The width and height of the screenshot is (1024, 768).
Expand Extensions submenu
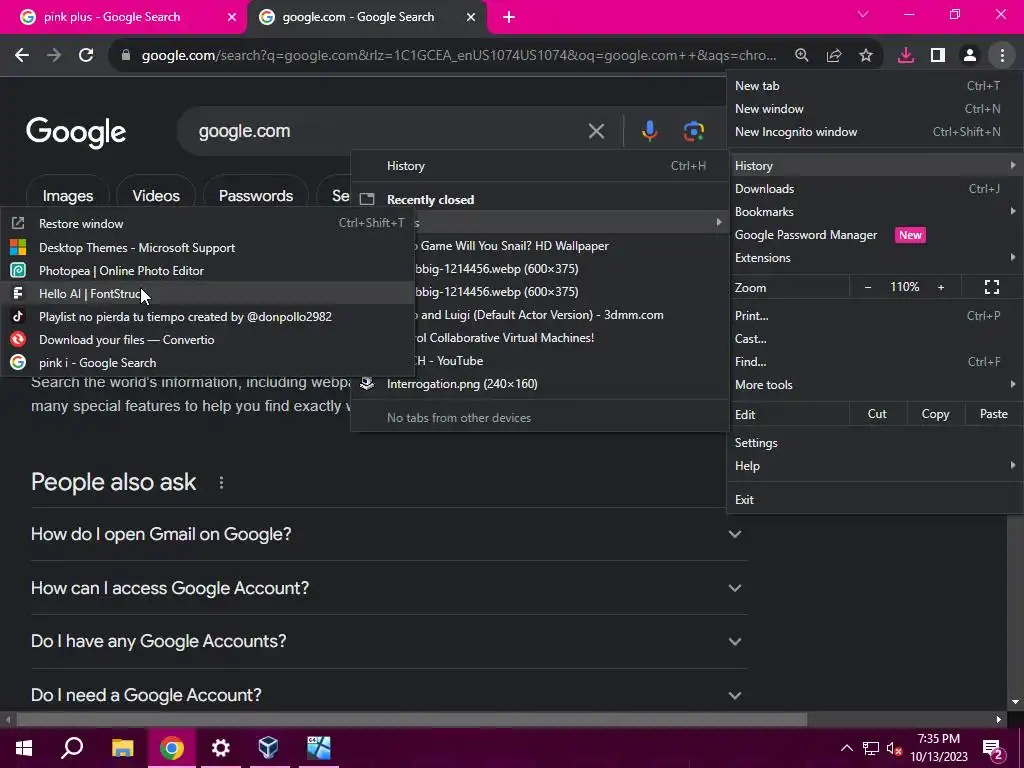tap(875, 258)
